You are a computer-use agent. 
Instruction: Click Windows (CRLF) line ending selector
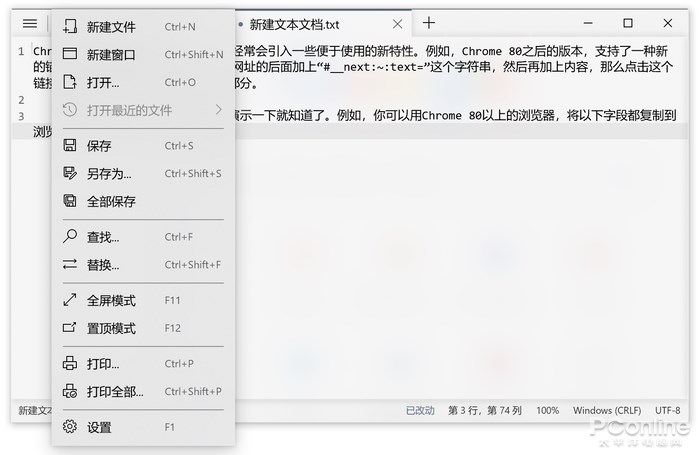[x=607, y=410]
